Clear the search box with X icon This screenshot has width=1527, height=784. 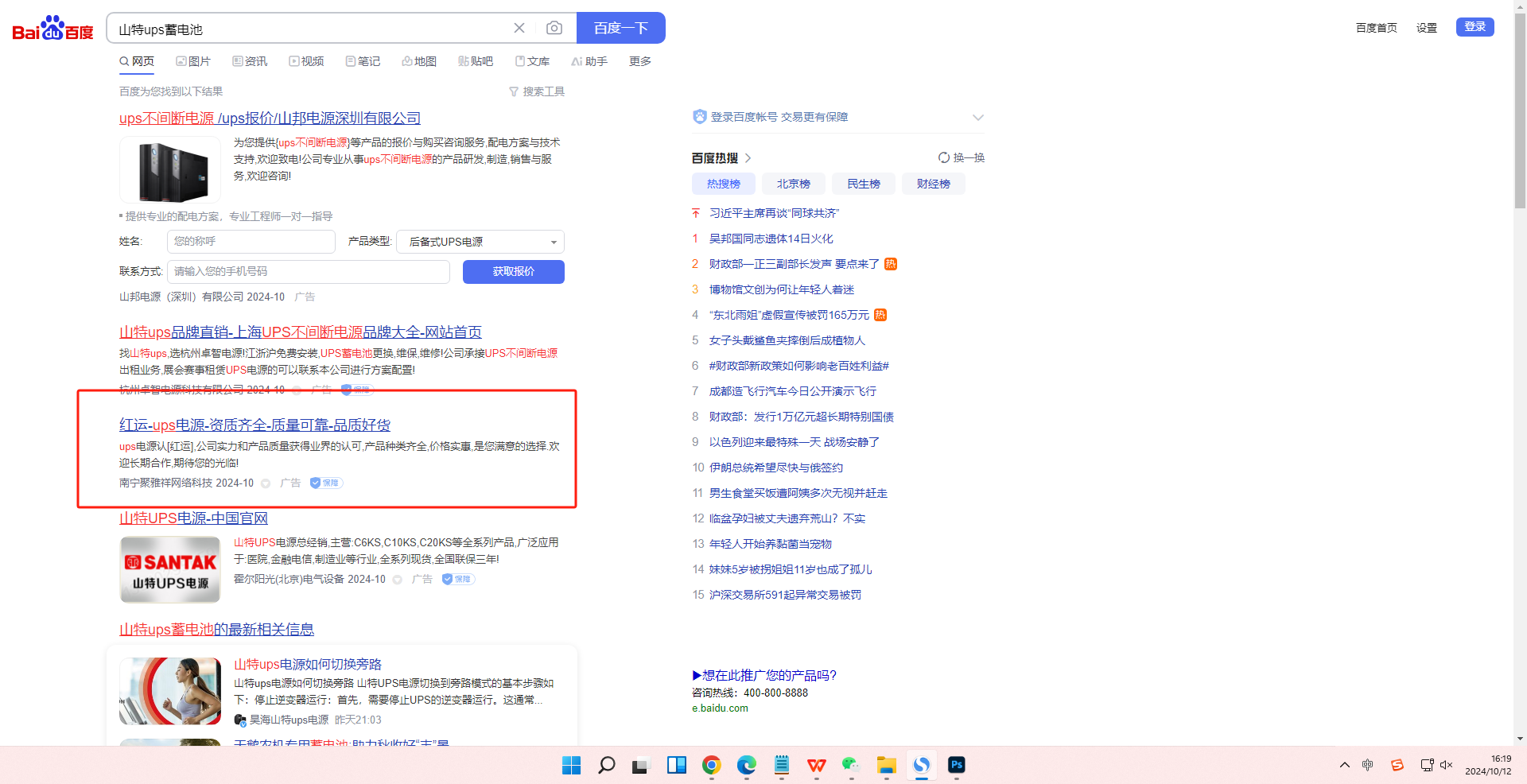point(519,29)
